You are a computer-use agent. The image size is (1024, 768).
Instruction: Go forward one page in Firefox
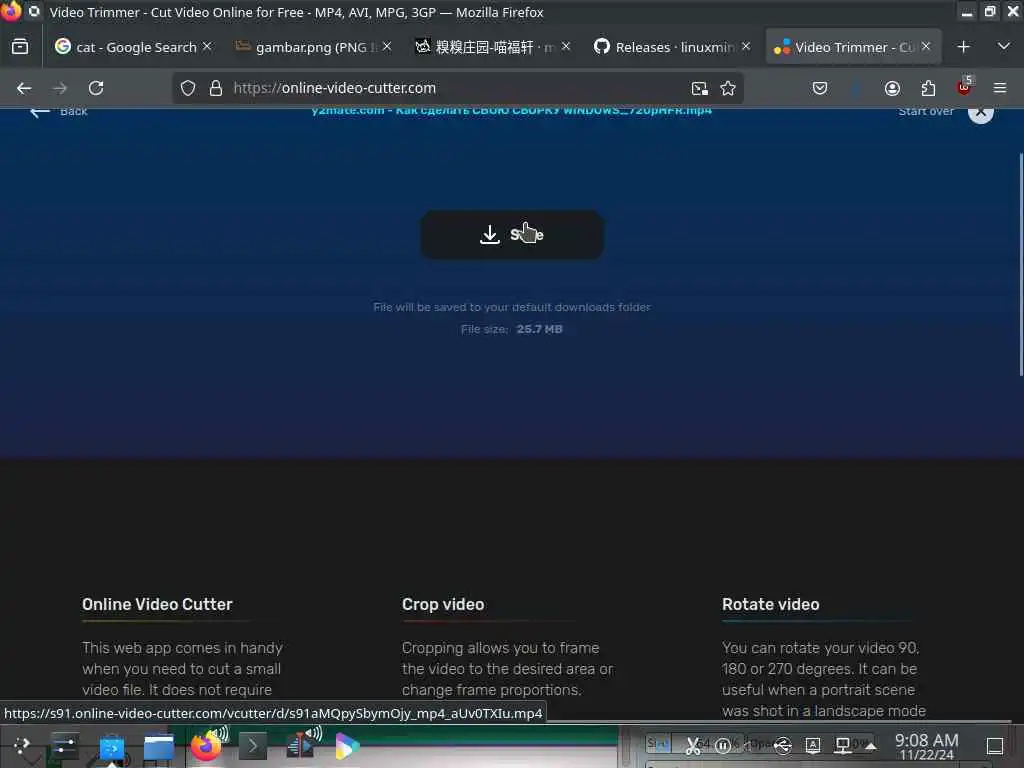tap(60, 88)
